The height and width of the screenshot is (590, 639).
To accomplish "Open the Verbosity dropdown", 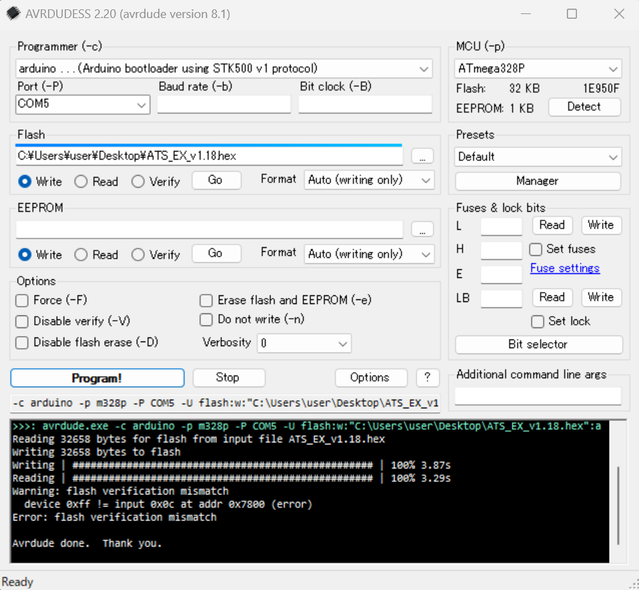I will [304, 343].
